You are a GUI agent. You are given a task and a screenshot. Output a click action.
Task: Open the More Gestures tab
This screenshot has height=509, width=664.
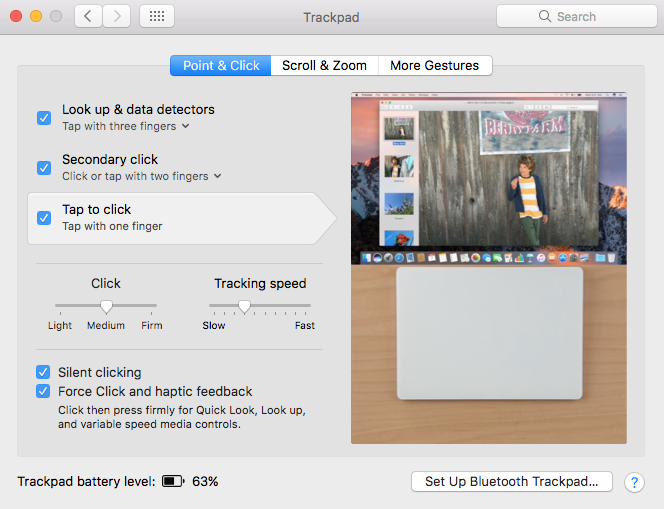click(434, 65)
